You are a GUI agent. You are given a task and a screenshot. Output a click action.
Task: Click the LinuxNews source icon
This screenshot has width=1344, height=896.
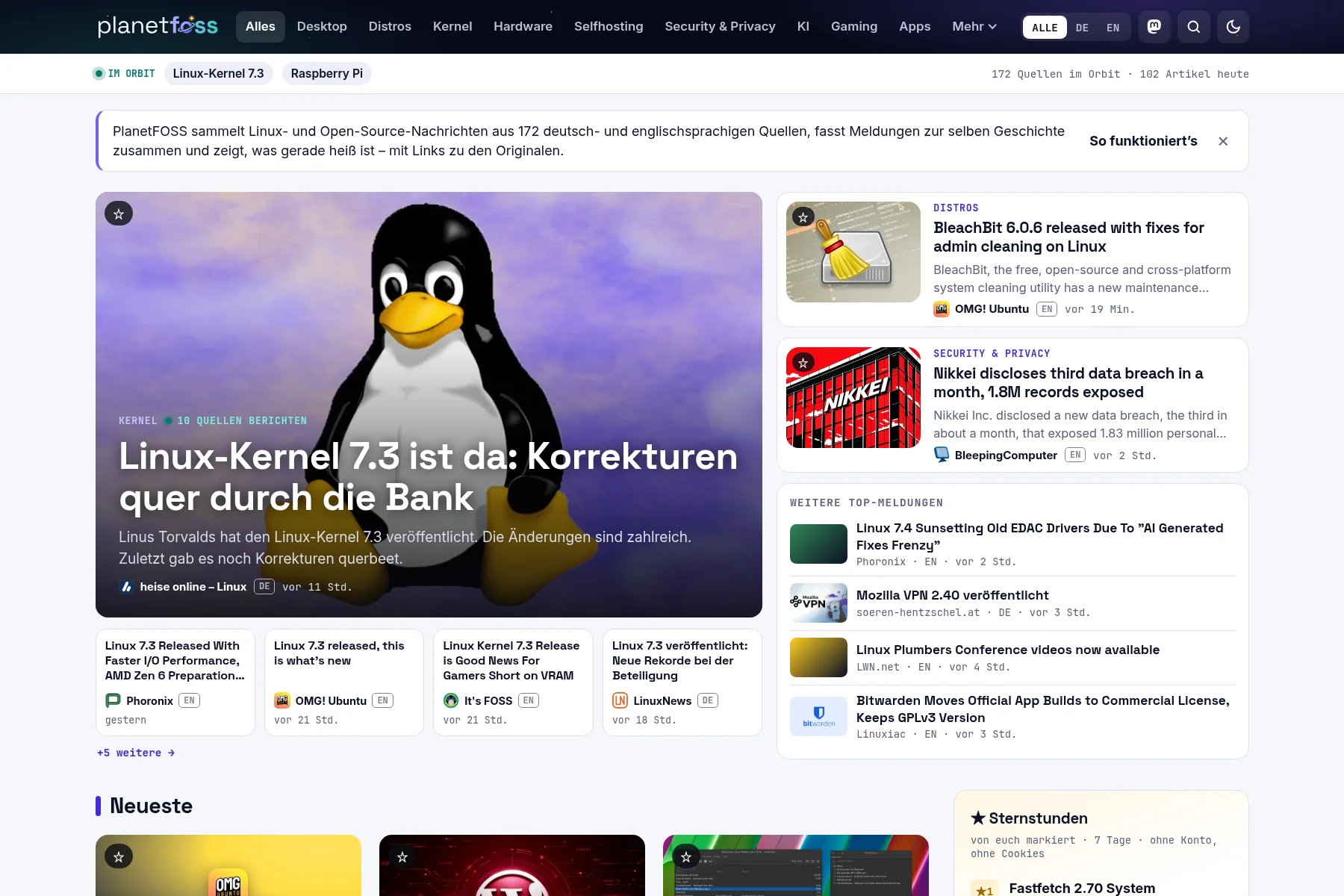[620, 700]
